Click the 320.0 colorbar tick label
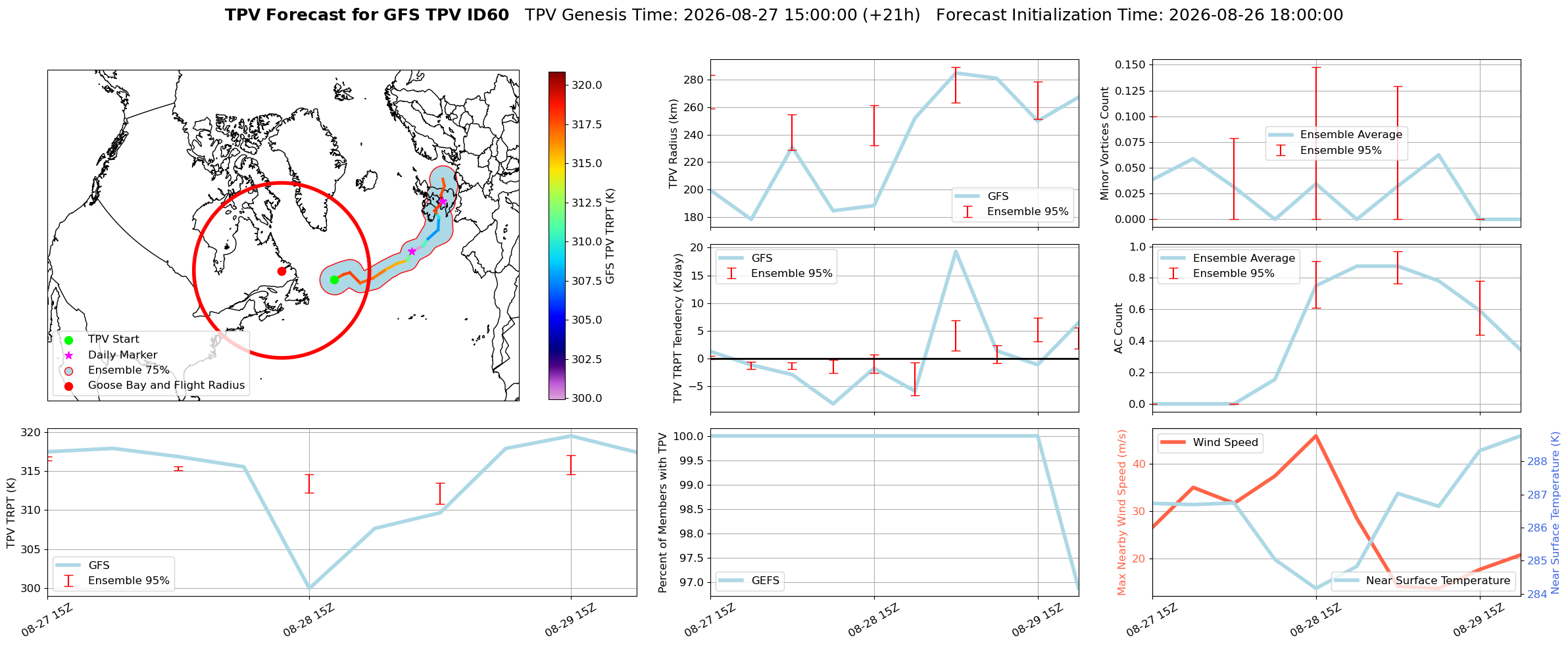 click(587, 85)
